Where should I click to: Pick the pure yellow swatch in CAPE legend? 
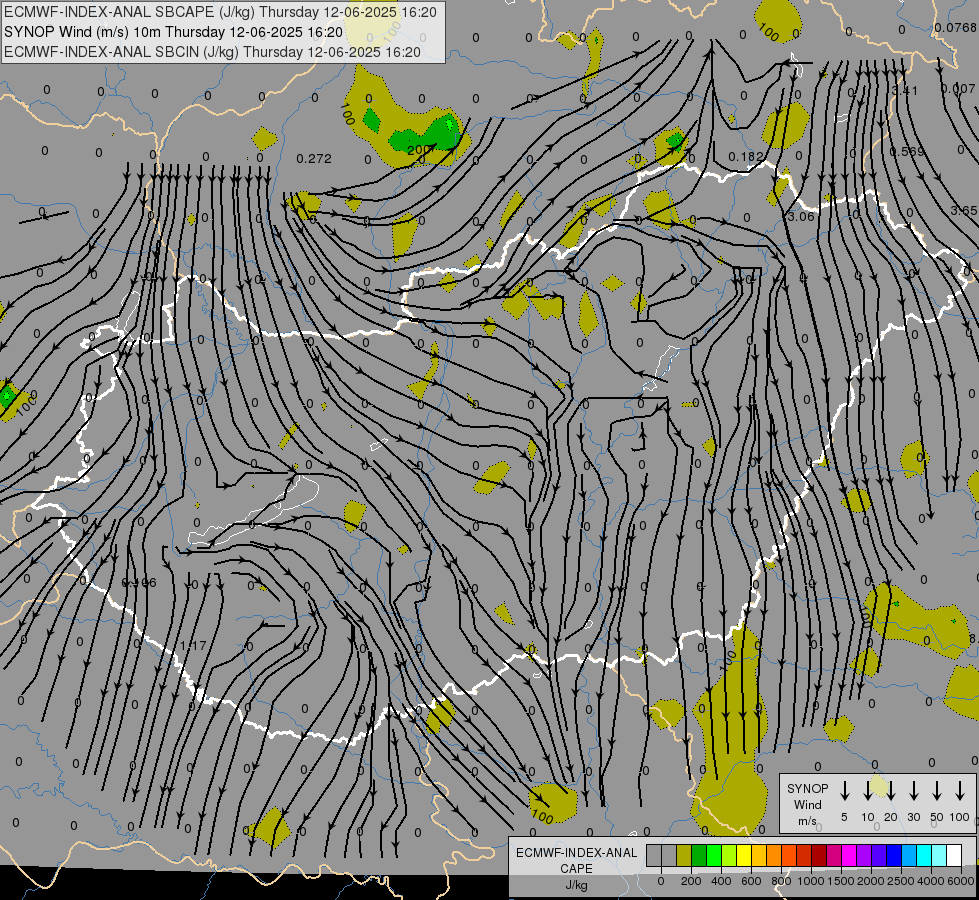(744, 855)
